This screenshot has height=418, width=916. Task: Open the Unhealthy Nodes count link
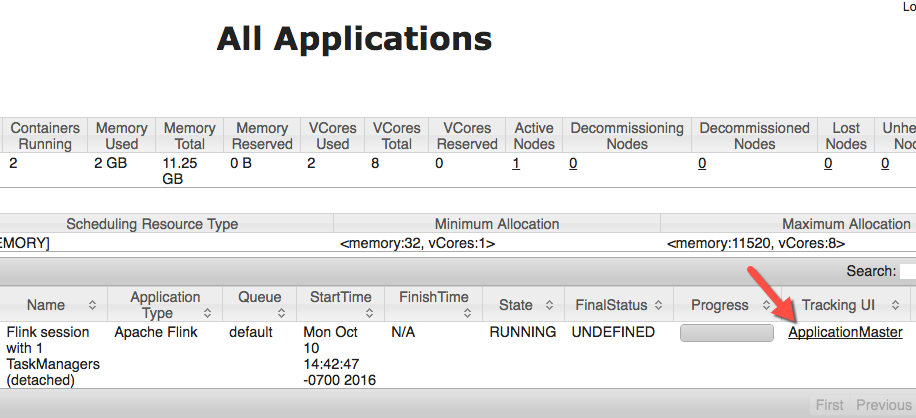[x=885, y=163]
